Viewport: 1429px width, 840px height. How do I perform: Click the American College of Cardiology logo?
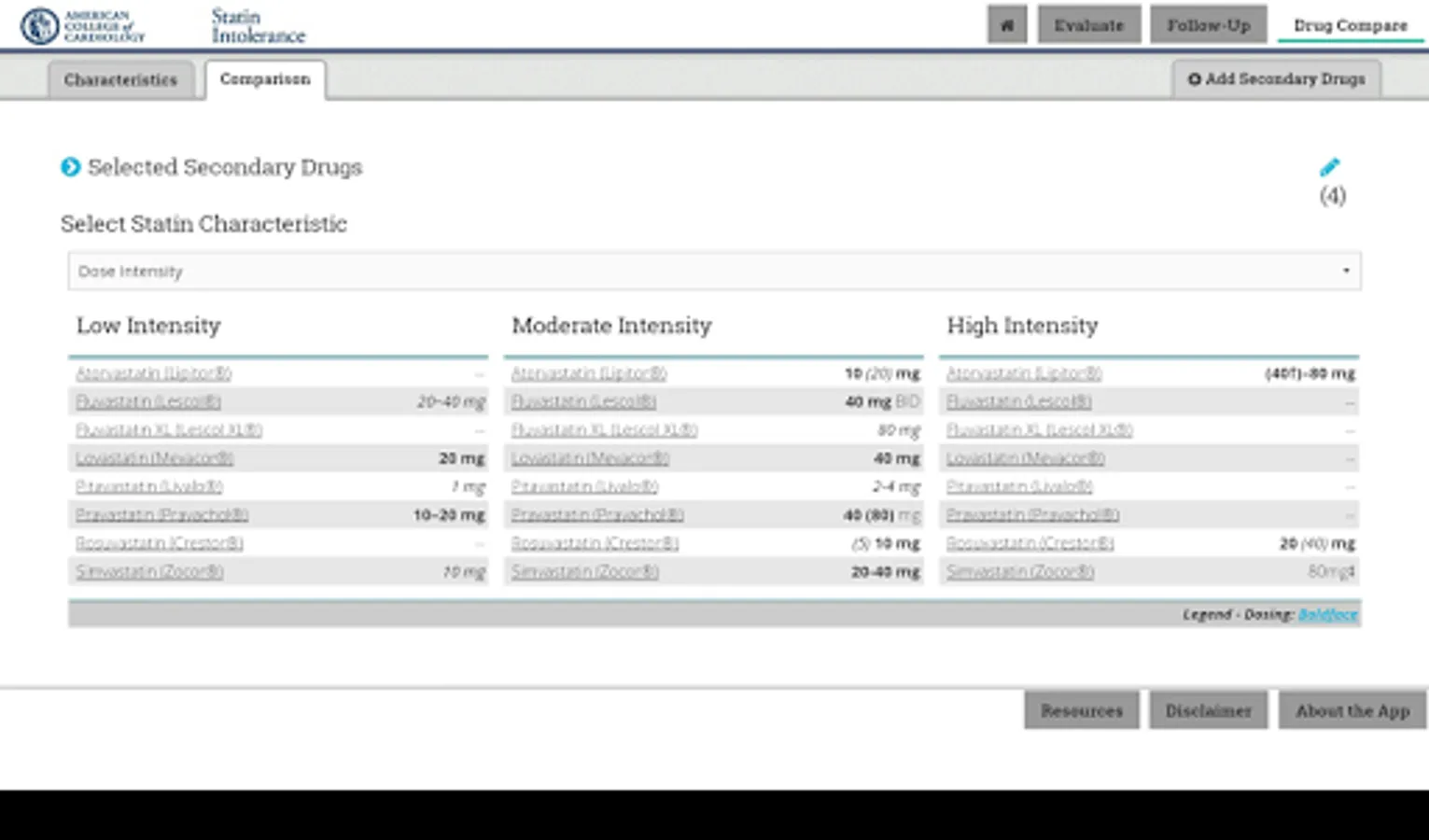pos(83,26)
